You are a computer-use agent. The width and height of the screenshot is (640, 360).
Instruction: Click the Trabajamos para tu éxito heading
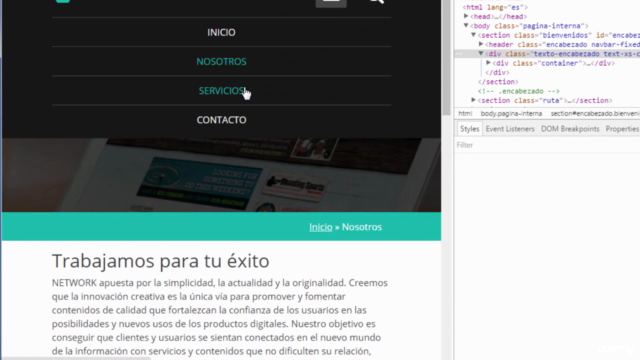(160, 261)
